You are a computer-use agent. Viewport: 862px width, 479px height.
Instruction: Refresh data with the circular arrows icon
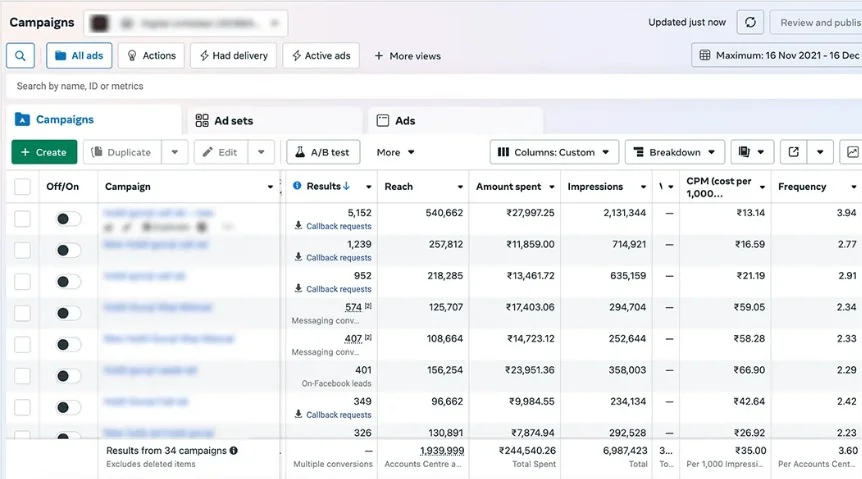[750, 23]
